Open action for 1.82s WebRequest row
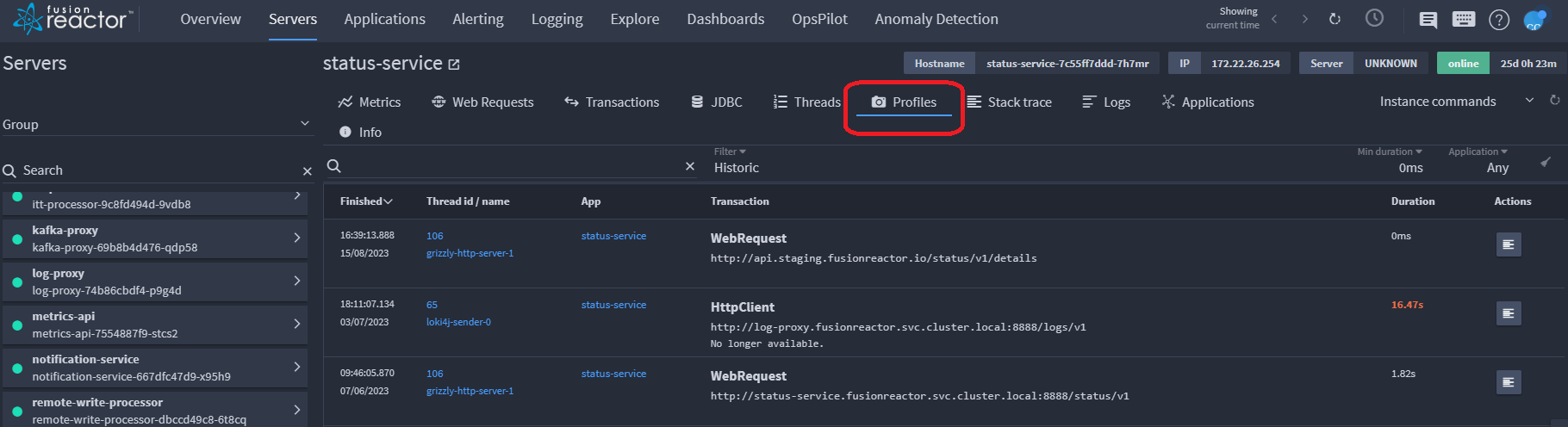This screenshot has height=427, width=1568. (x=1509, y=382)
